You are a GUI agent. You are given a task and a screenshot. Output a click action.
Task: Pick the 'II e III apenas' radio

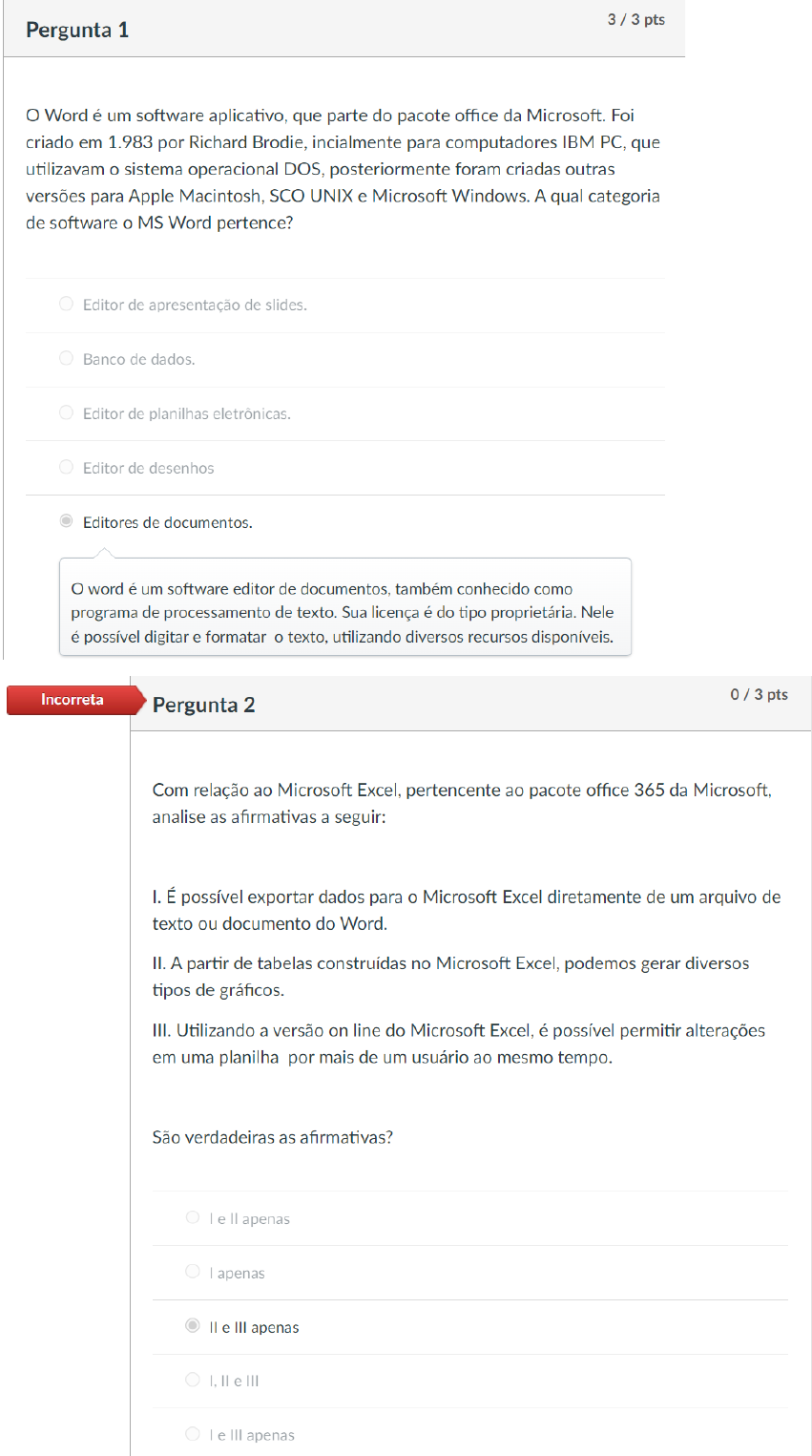pyautogui.click(x=193, y=1326)
